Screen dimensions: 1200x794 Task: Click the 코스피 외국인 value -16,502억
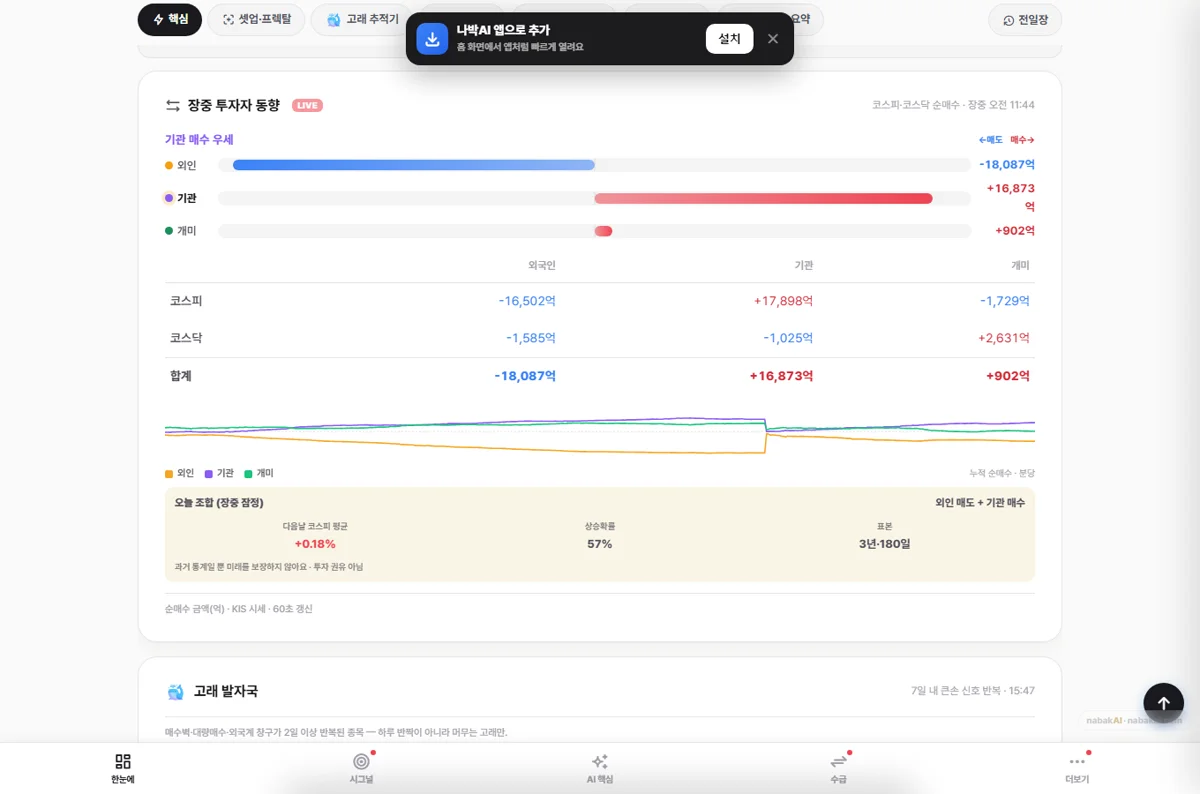tap(527, 301)
